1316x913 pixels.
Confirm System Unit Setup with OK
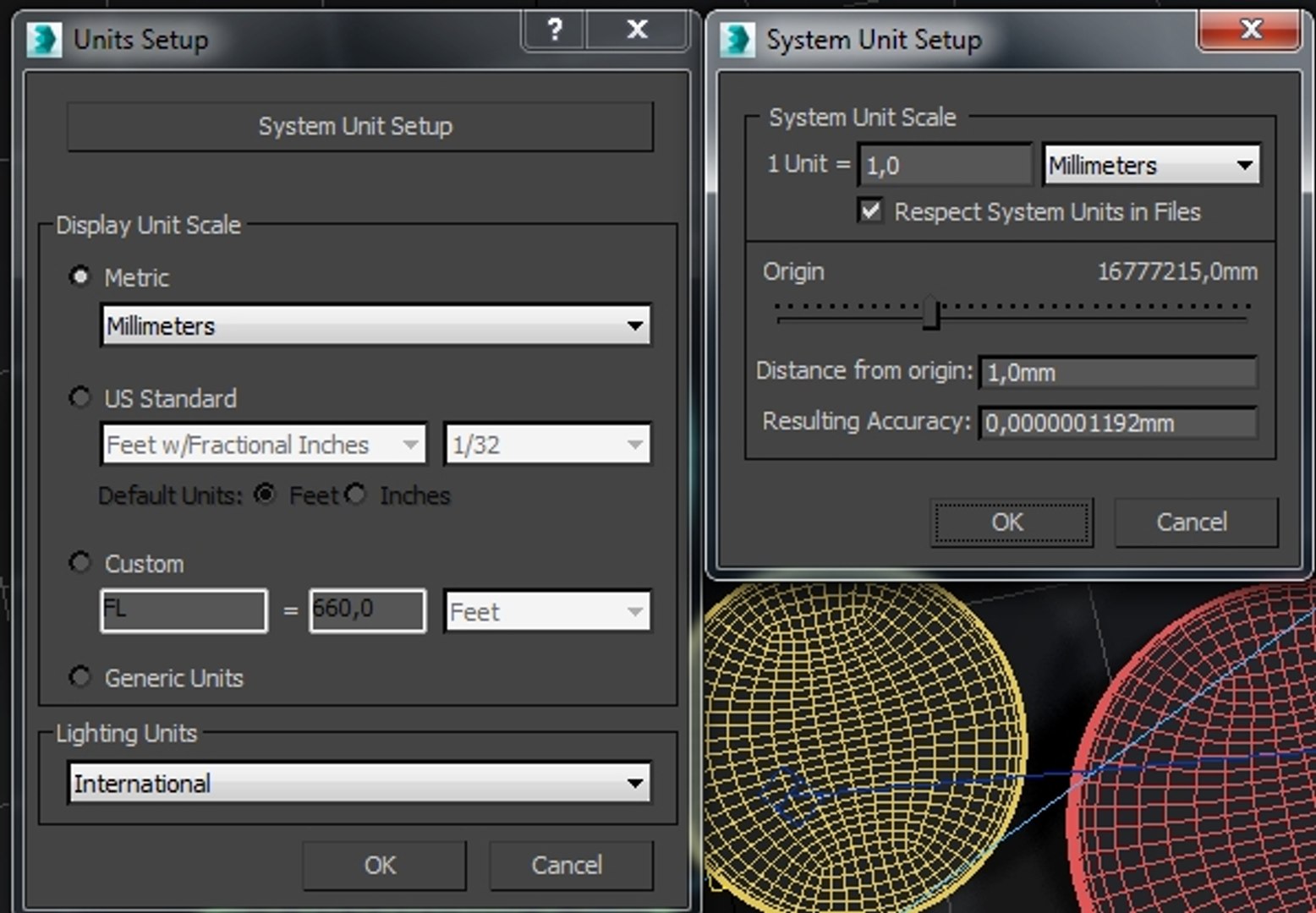click(1012, 522)
